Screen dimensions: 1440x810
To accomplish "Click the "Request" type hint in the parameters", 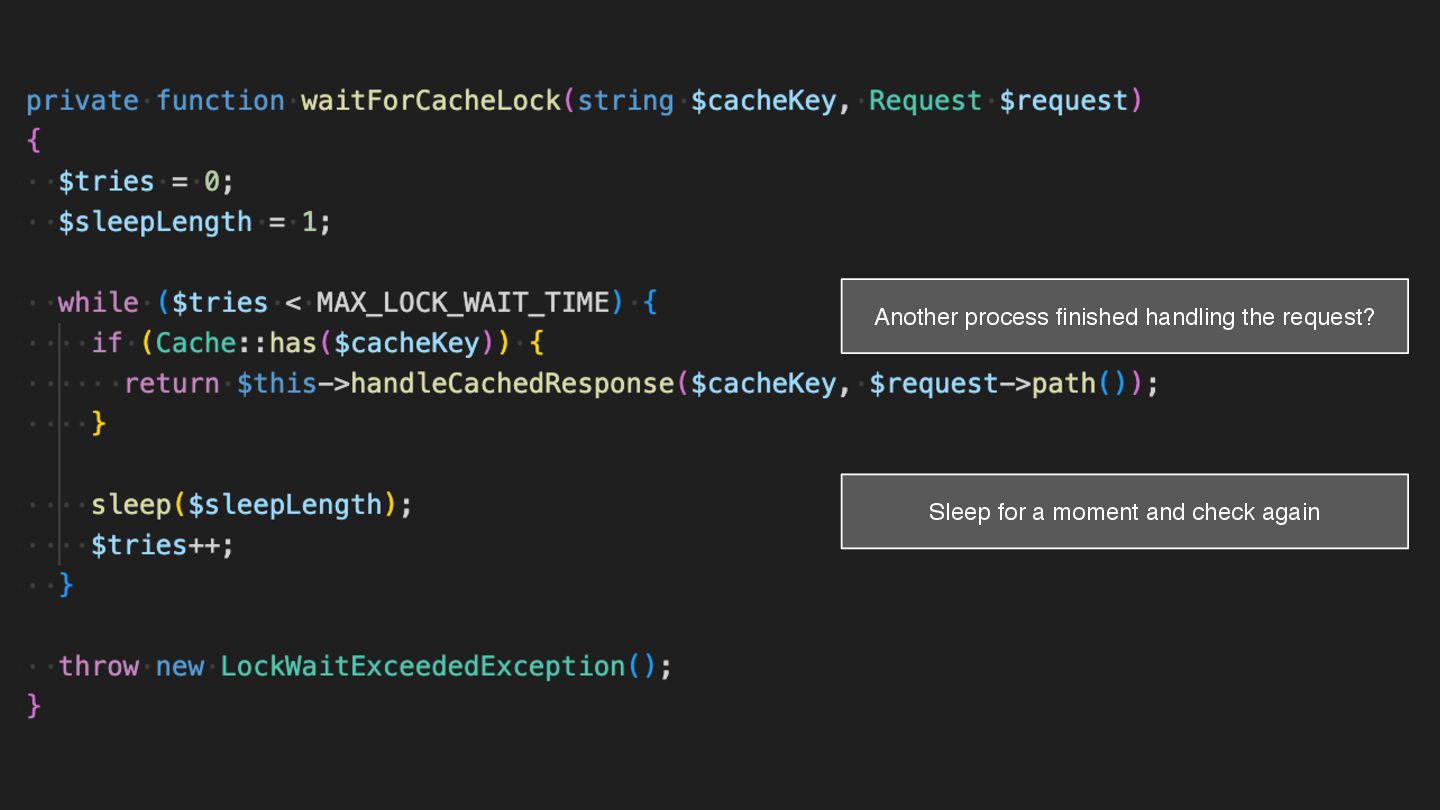I will coord(925,101).
